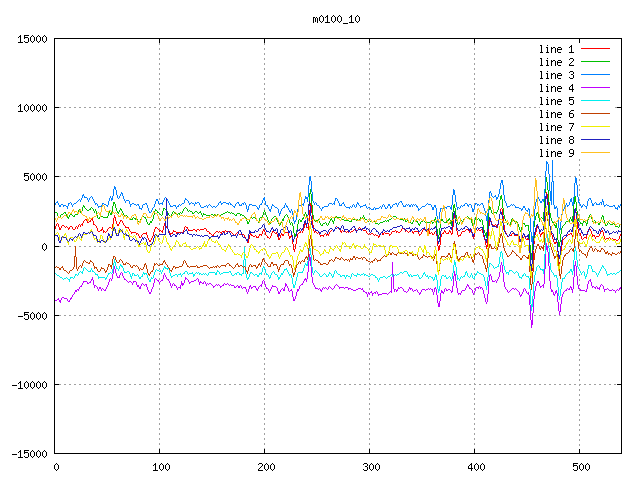Click the red sample next to line 1
The width and height of the screenshot is (640, 480).
click(595, 49)
